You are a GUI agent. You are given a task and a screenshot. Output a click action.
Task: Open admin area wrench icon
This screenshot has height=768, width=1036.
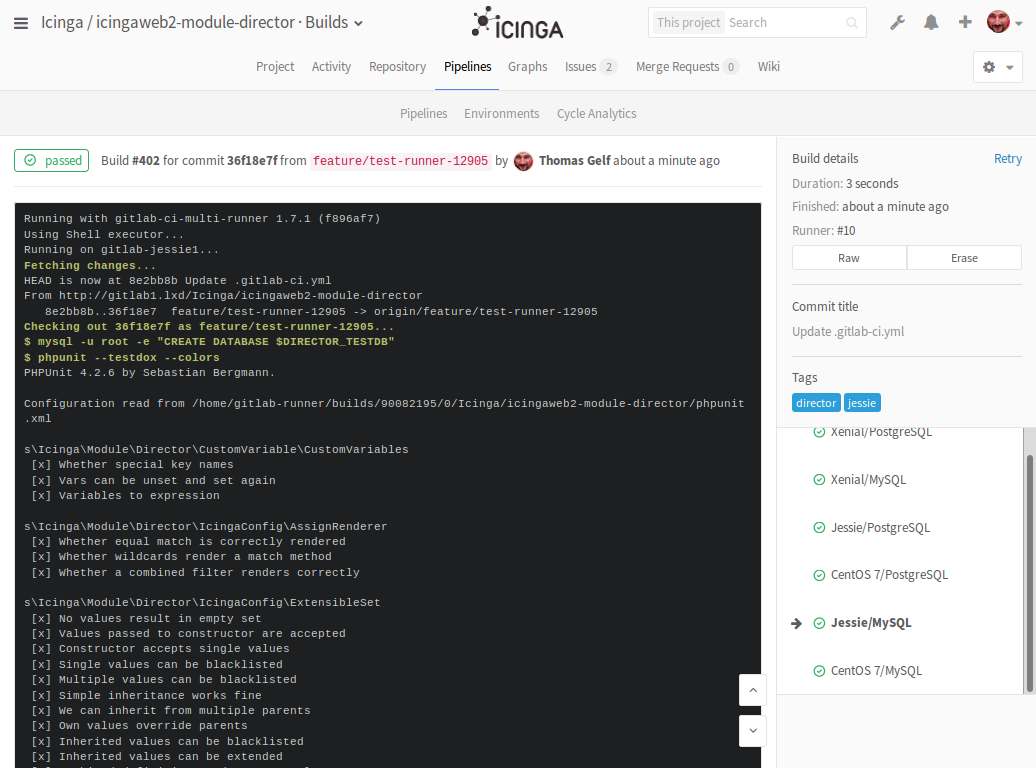897,22
